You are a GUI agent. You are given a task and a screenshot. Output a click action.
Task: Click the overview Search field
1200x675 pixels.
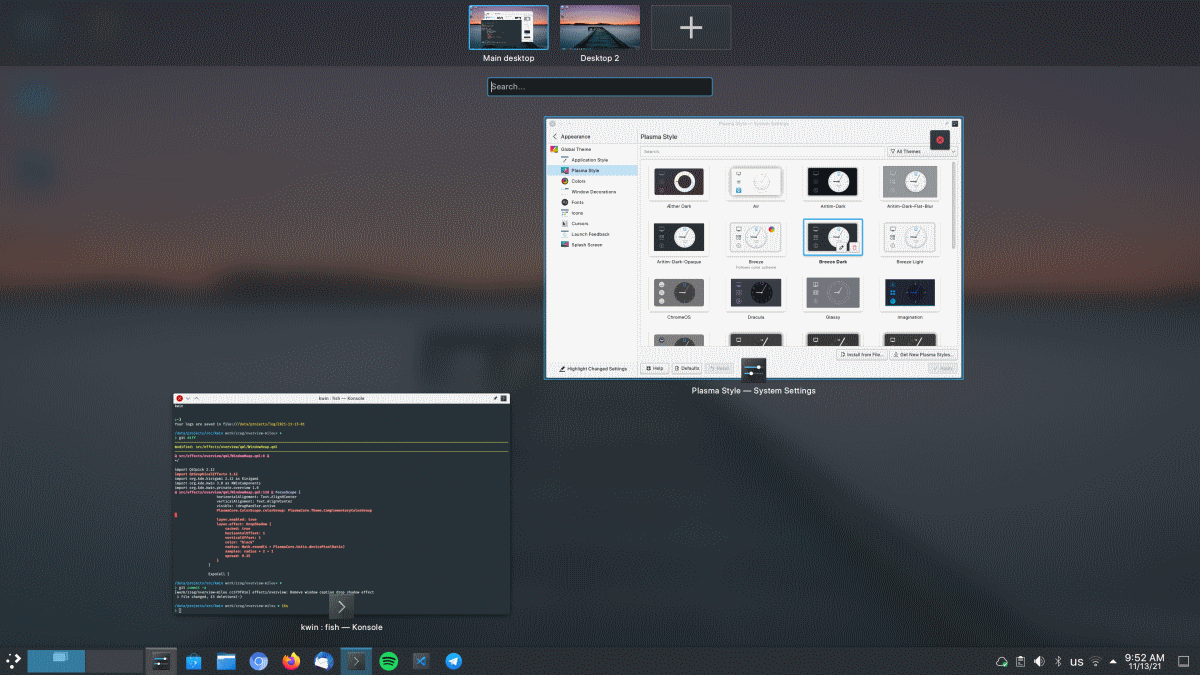coord(599,87)
